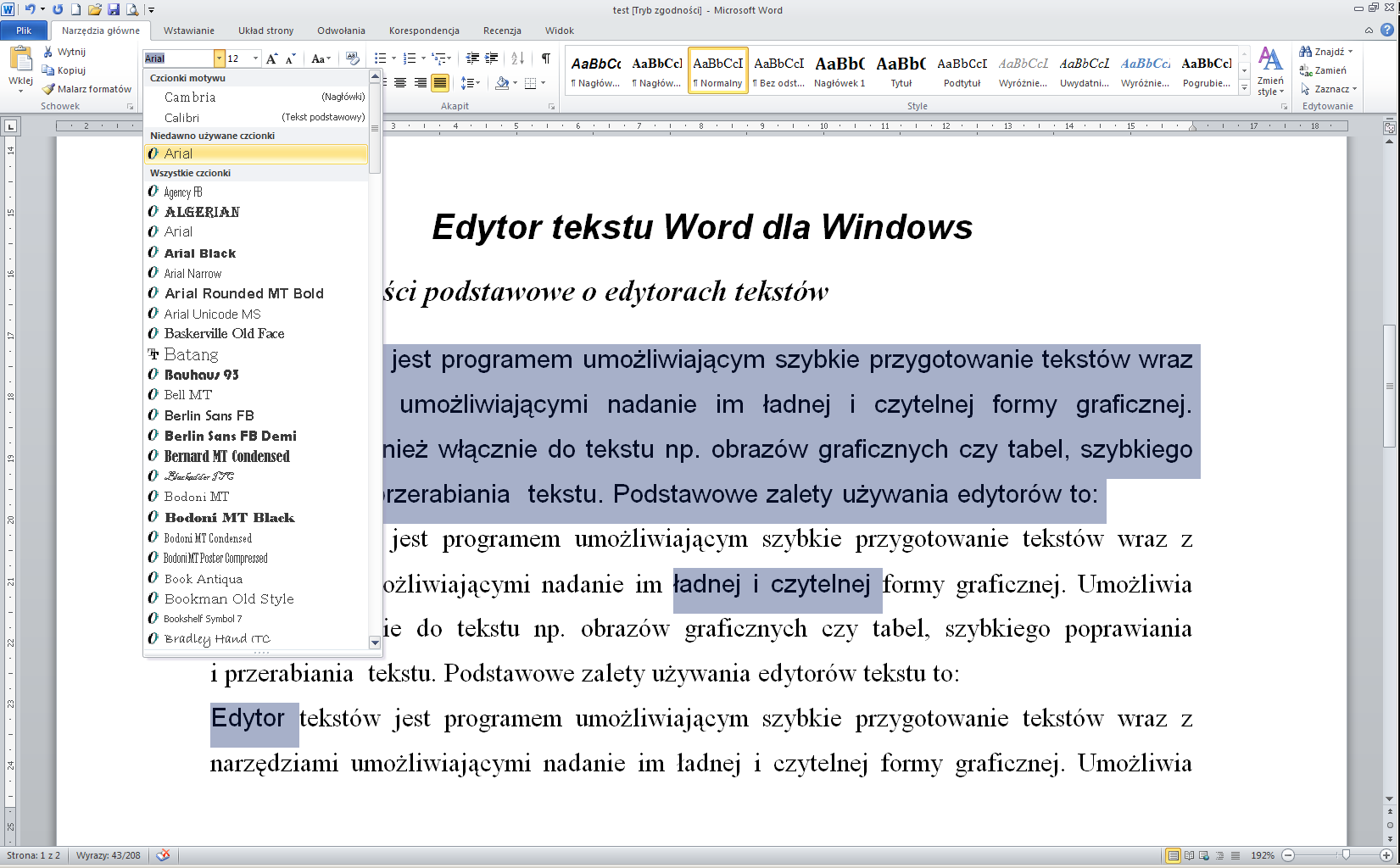Switch to Print Layout view

click(1173, 855)
